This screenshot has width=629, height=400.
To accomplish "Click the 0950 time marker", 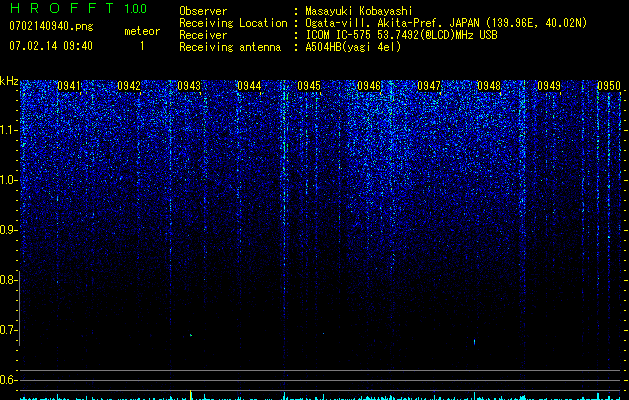I will click(x=609, y=86).
